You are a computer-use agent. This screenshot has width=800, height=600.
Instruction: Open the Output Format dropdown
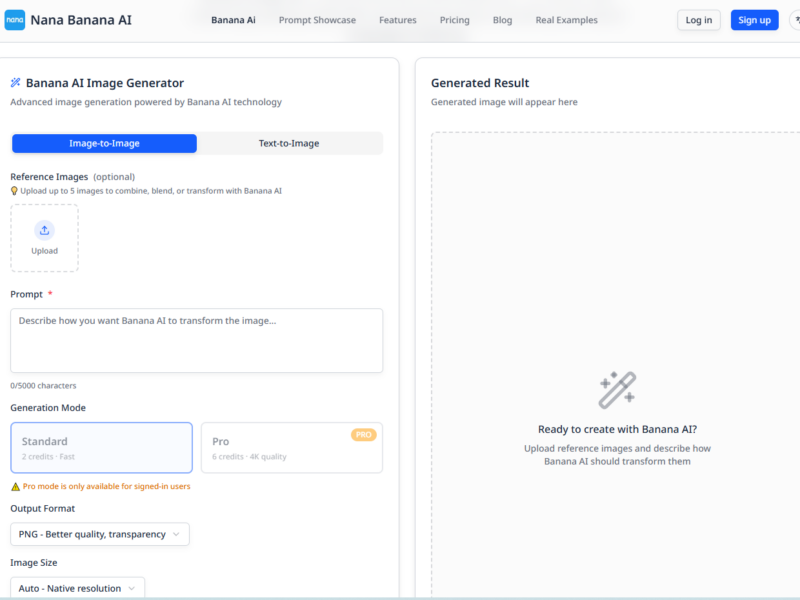coord(99,534)
